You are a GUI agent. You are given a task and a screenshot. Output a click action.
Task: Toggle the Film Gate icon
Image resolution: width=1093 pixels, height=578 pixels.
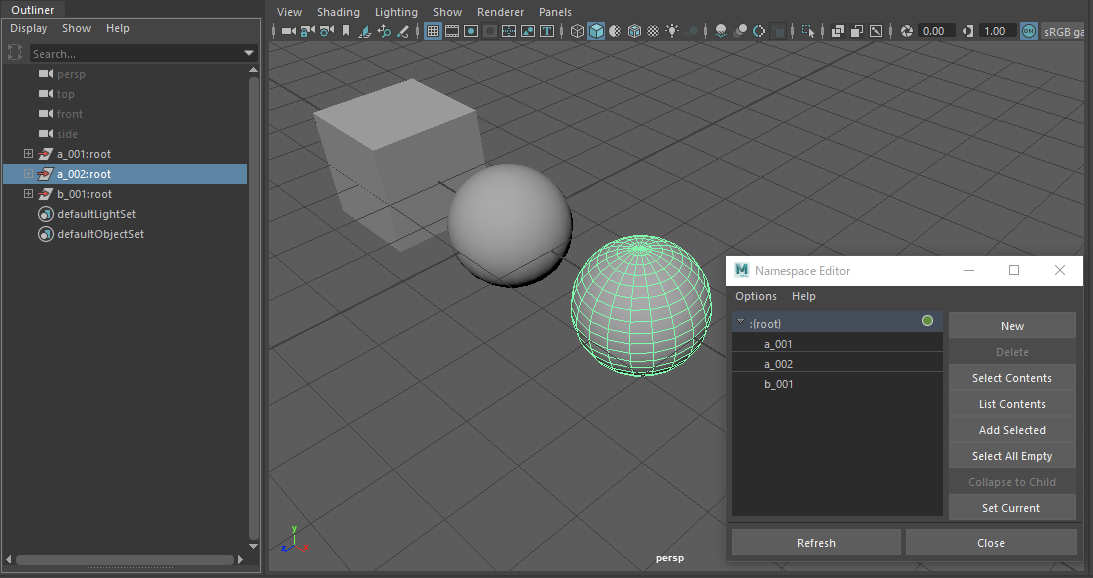click(452, 31)
